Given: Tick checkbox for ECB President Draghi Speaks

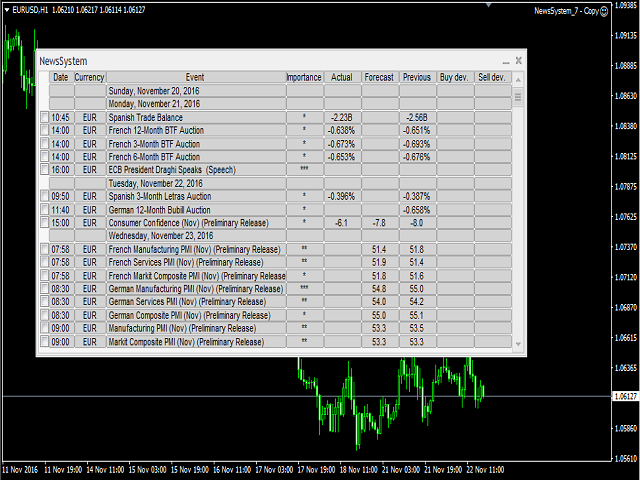Looking at the screenshot, I should pyautogui.click(x=44, y=170).
